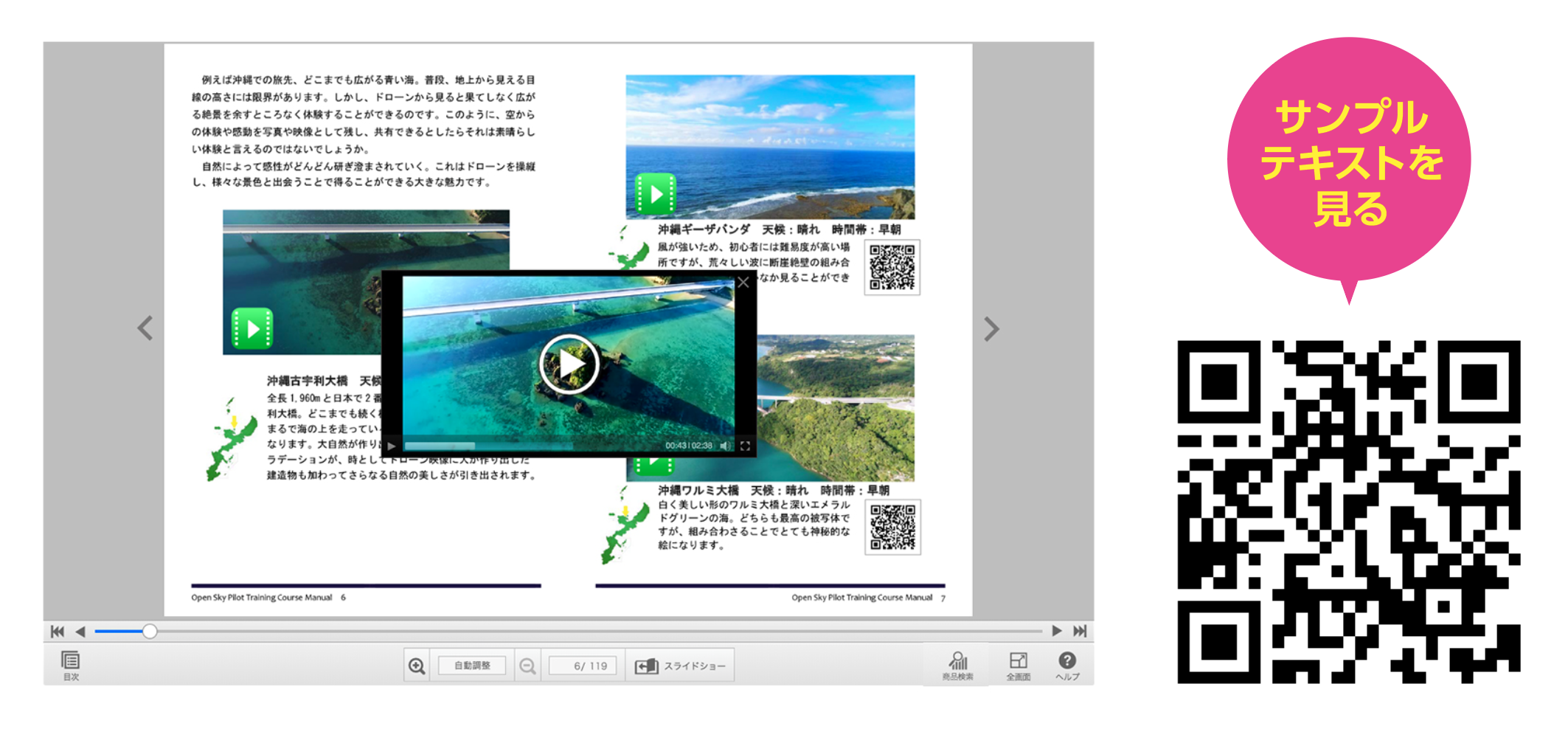Open the help (ヘルプ) icon
The width and height of the screenshot is (1568, 729).
tap(1067, 666)
